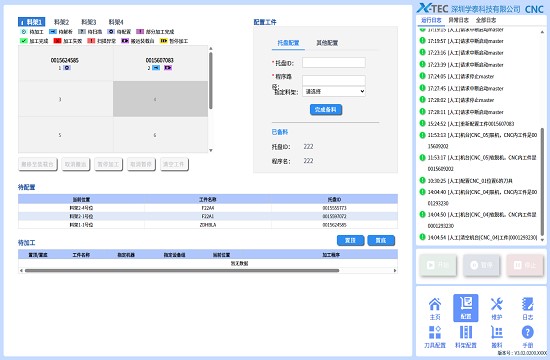This screenshot has height=360, width=550.
Task: Click the 暂停 pause control button
Action: click(481, 265)
